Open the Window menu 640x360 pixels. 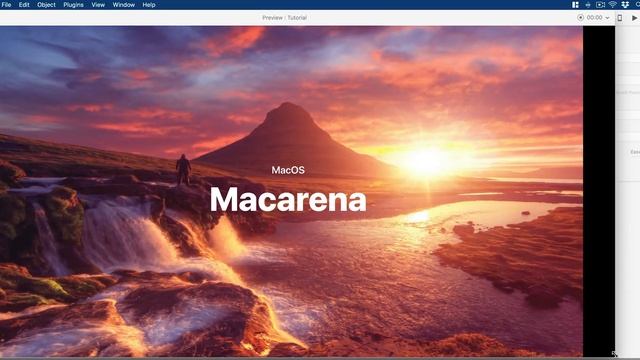[x=124, y=5]
